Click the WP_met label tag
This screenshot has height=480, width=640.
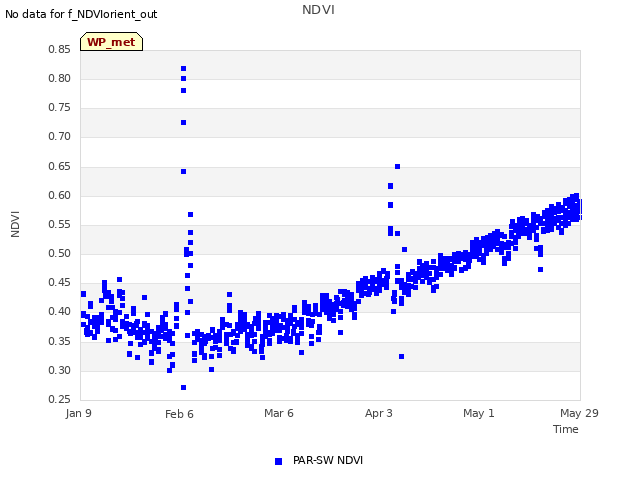pyautogui.click(x=111, y=42)
